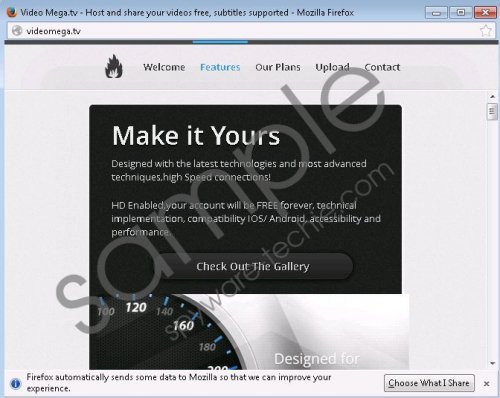Click the blue info icon in notification bar
Screen dimensions: 500x398
pos(15,383)
